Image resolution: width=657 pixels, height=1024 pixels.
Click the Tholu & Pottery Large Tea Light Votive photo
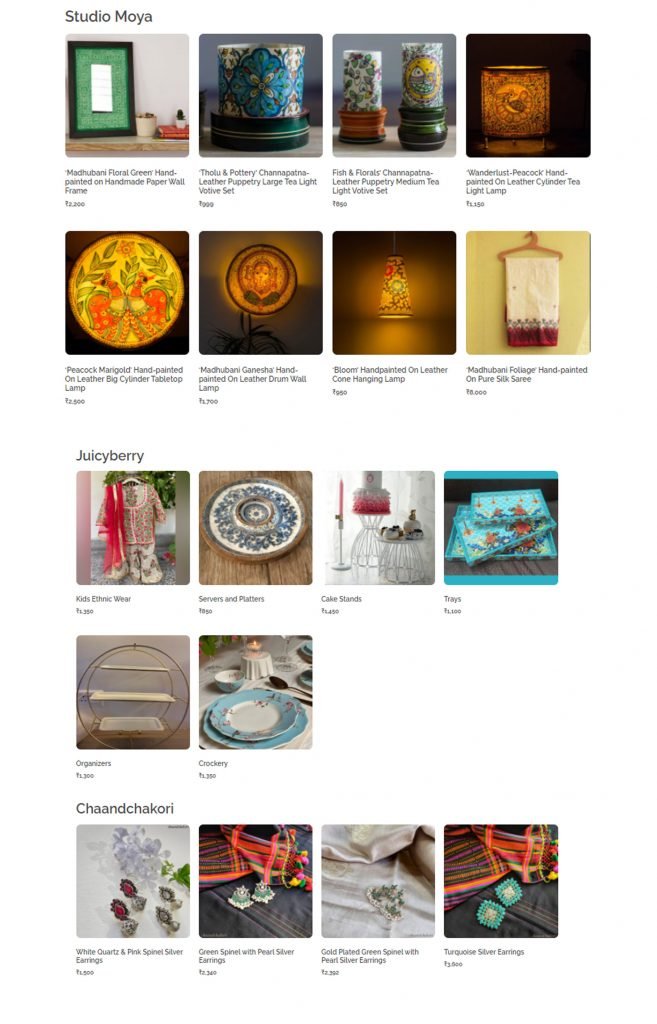pos(261,95)
